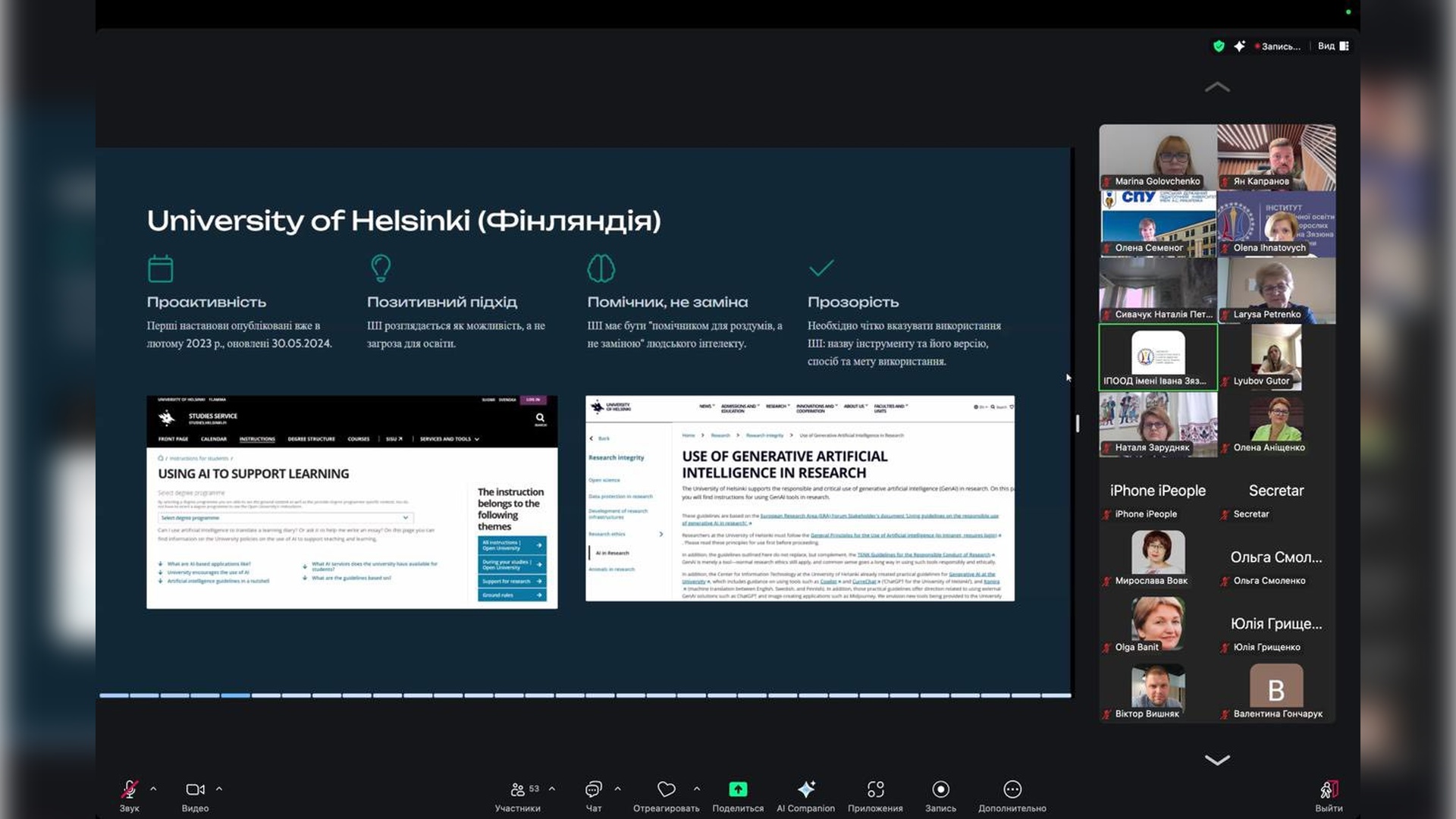The height and width of the screenshot is (819, 1456).
Task: Expand audio options arrow next to Звук
Action: [153, 789]
